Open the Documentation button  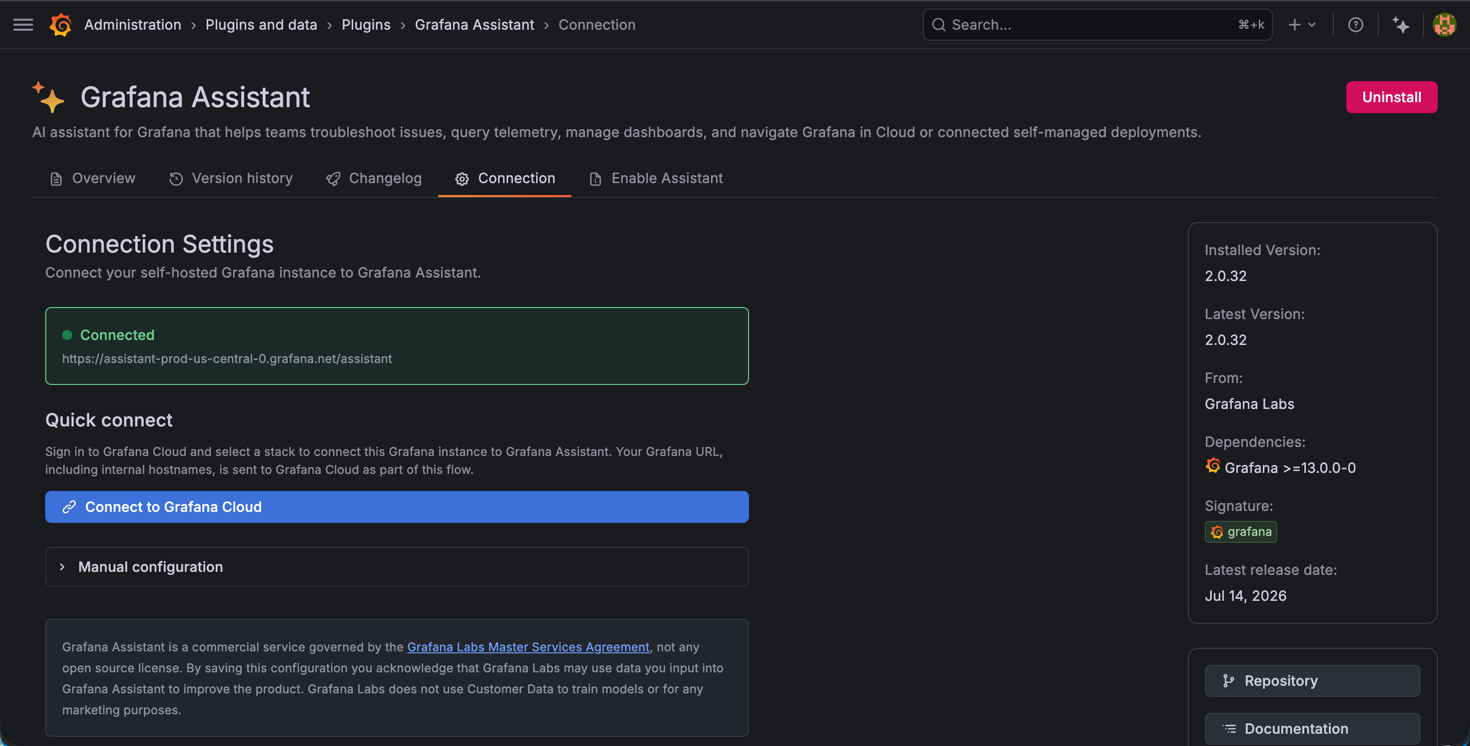click(x=1312, y=729)
